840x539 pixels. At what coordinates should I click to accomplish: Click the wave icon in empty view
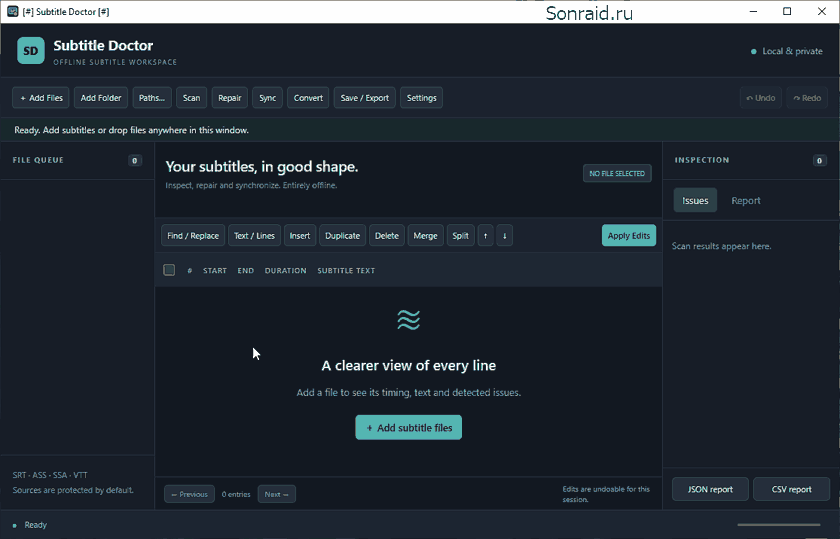(x=409, y=320)
